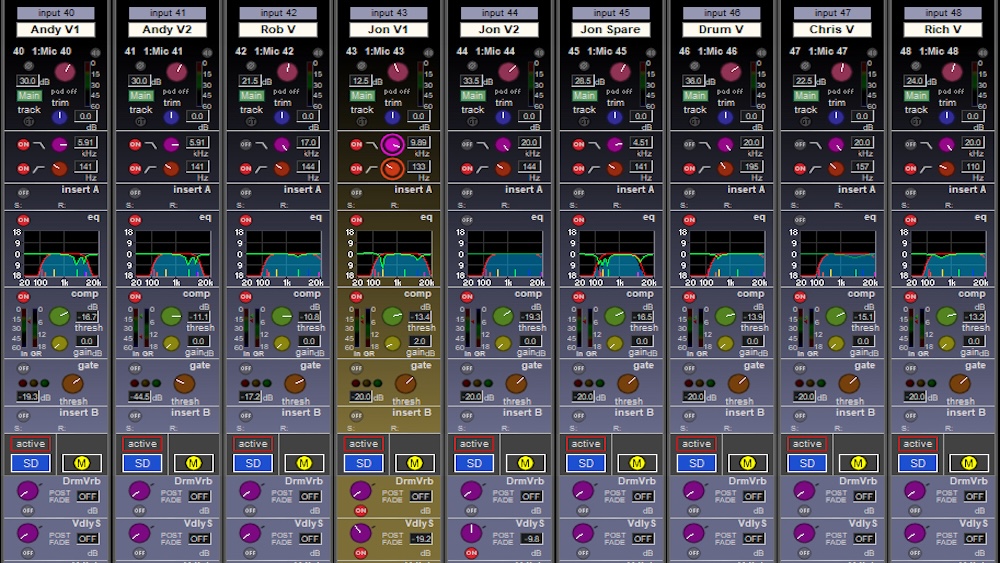Turn off the EQ on Andy V1

tap(22, 219)
